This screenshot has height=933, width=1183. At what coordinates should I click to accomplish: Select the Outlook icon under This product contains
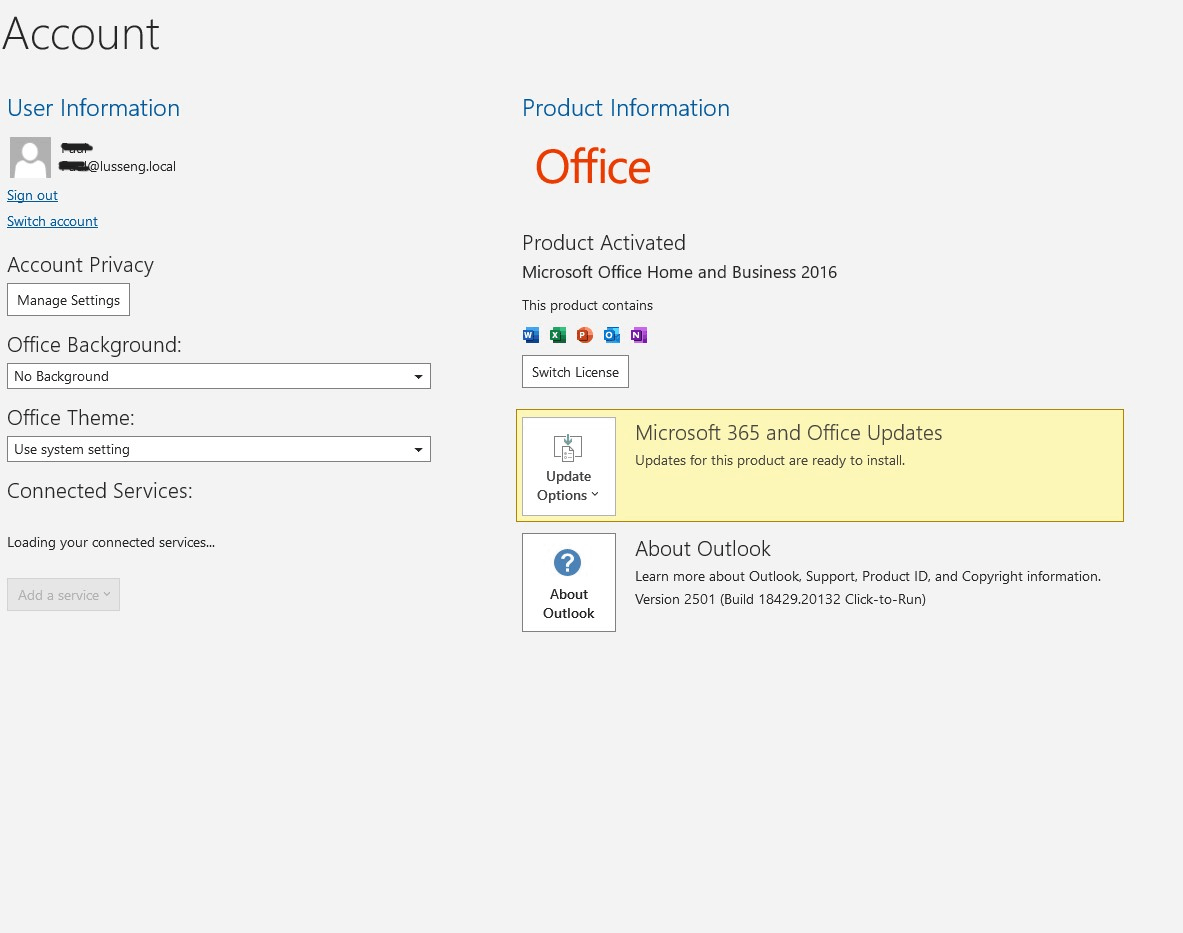pos(611,335)
